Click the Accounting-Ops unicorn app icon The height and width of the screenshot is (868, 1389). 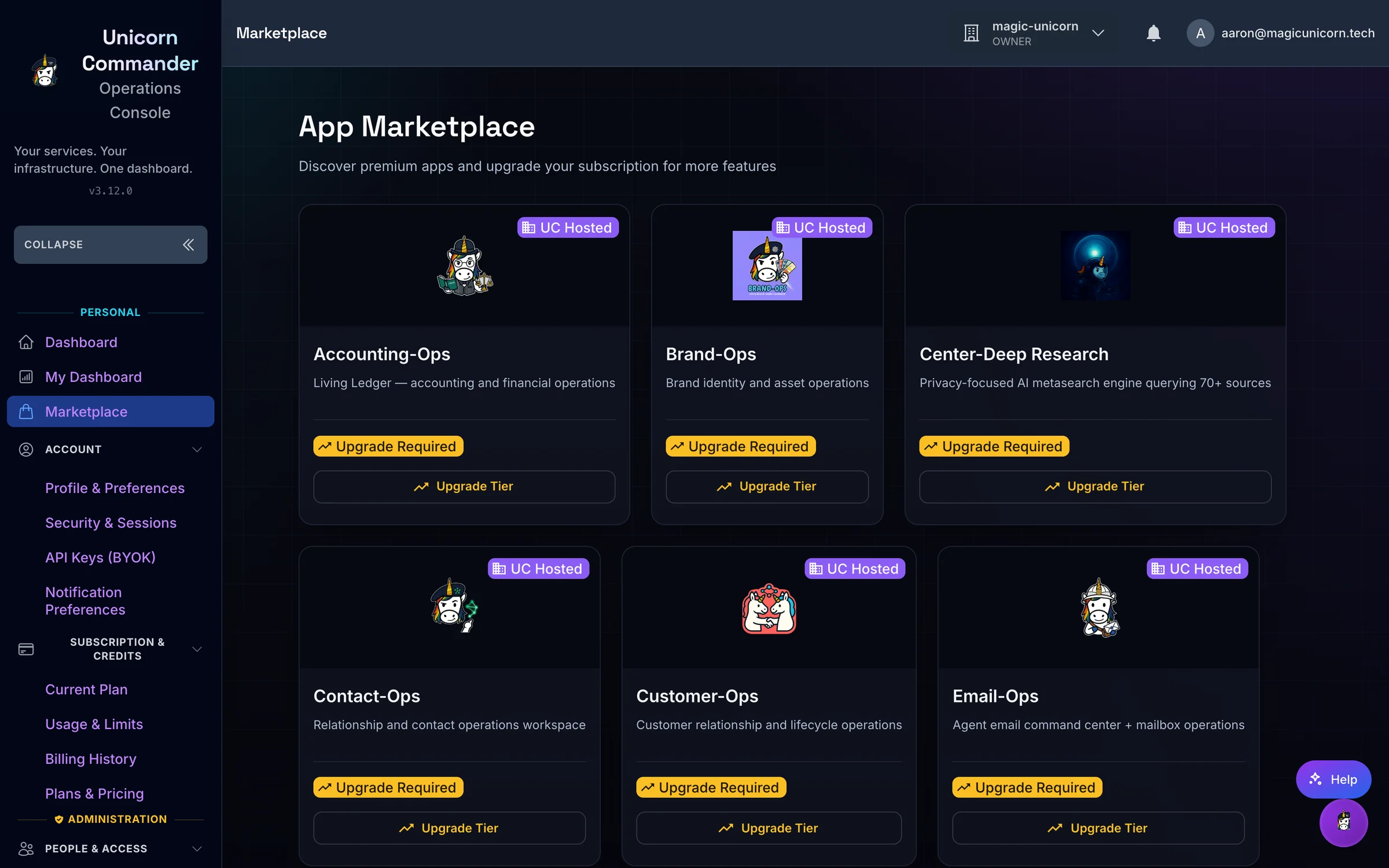tap(465, 266)
